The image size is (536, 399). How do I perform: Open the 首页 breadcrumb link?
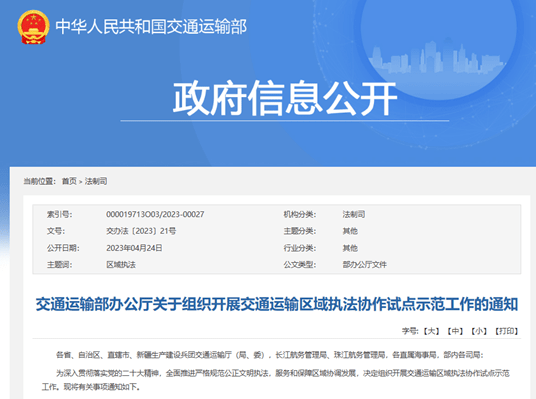click(69, 181)
